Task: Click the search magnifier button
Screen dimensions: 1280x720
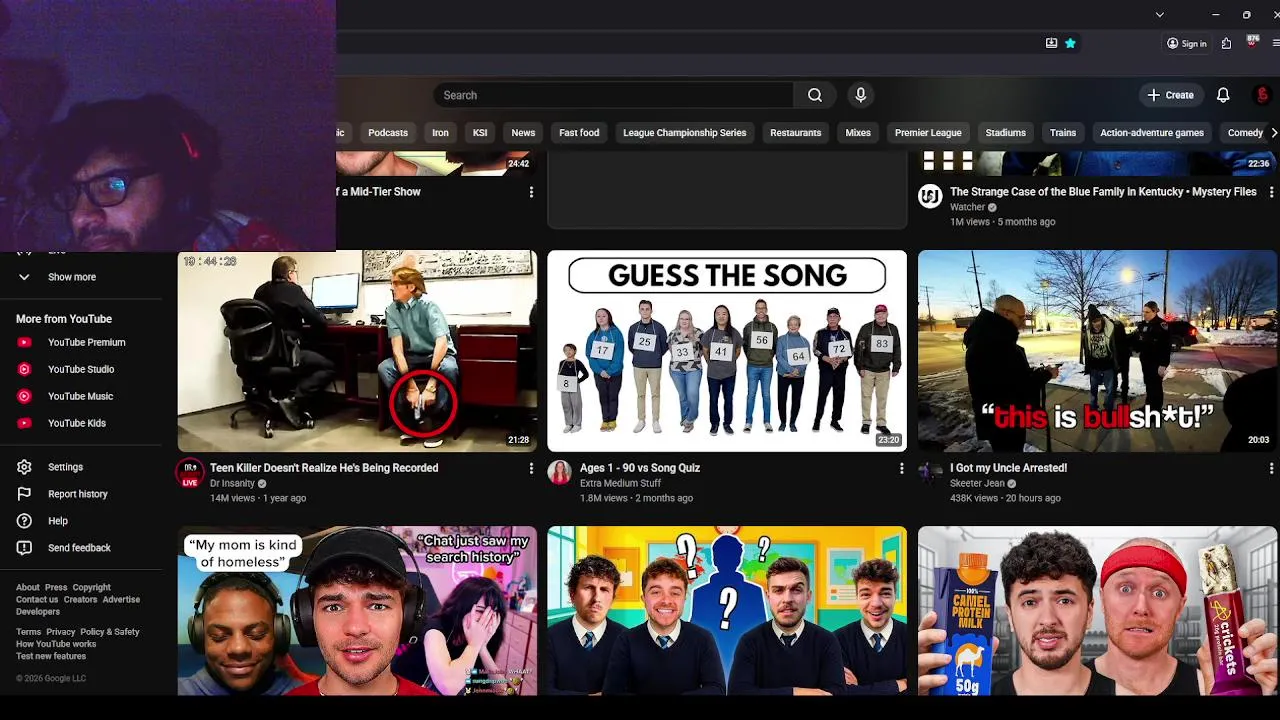Action: pyautogui.click(x=815, y=95)
